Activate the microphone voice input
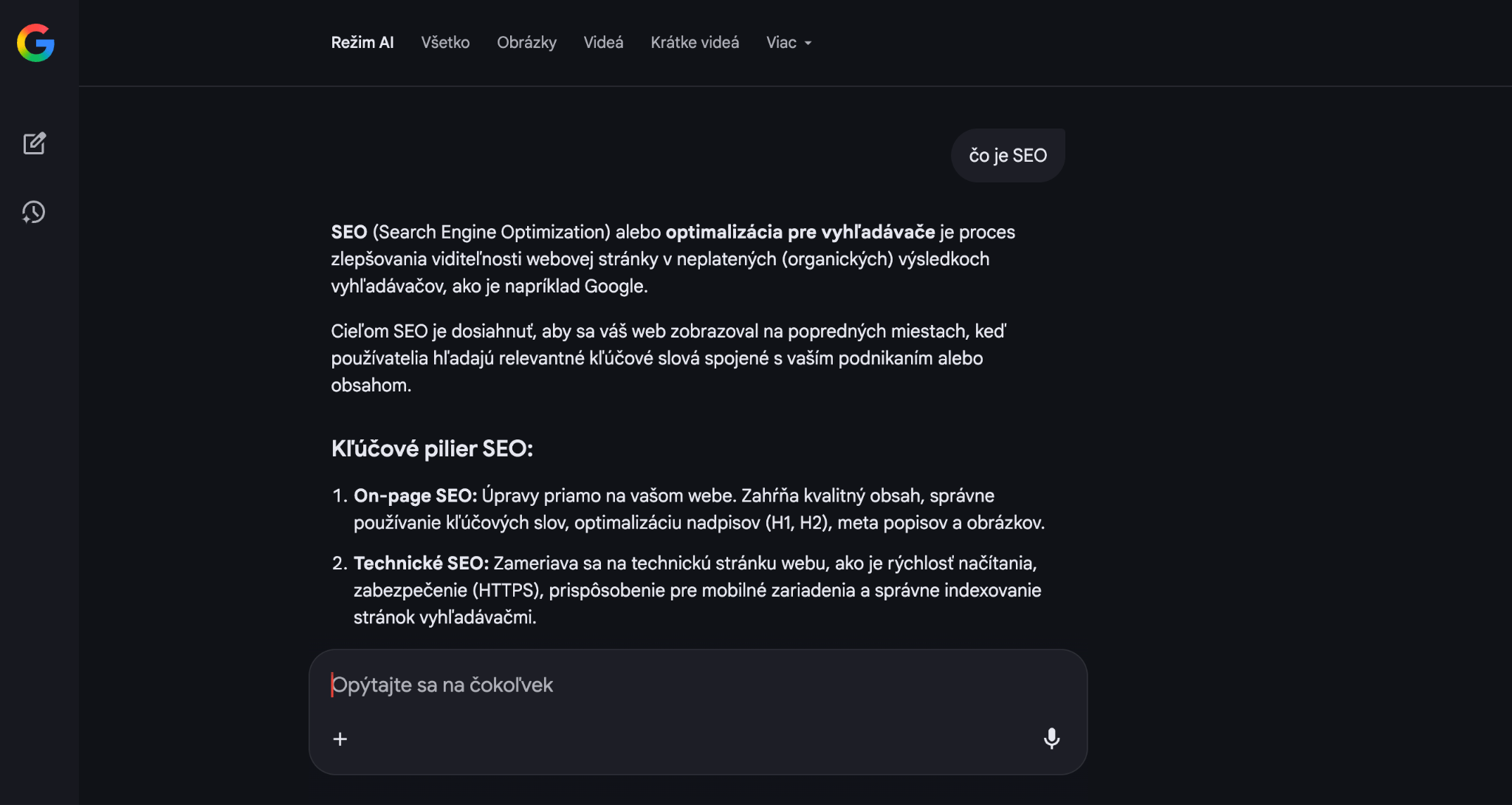This screenshot has height=805, width=1512. coord(1051,739)
